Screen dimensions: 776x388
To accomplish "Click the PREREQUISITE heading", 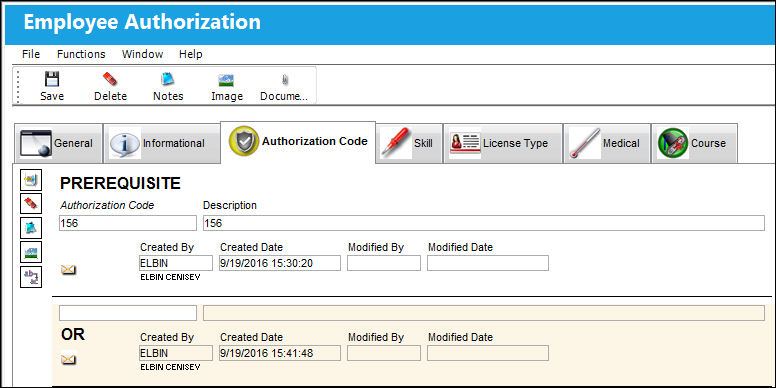I will click(120, 184).
